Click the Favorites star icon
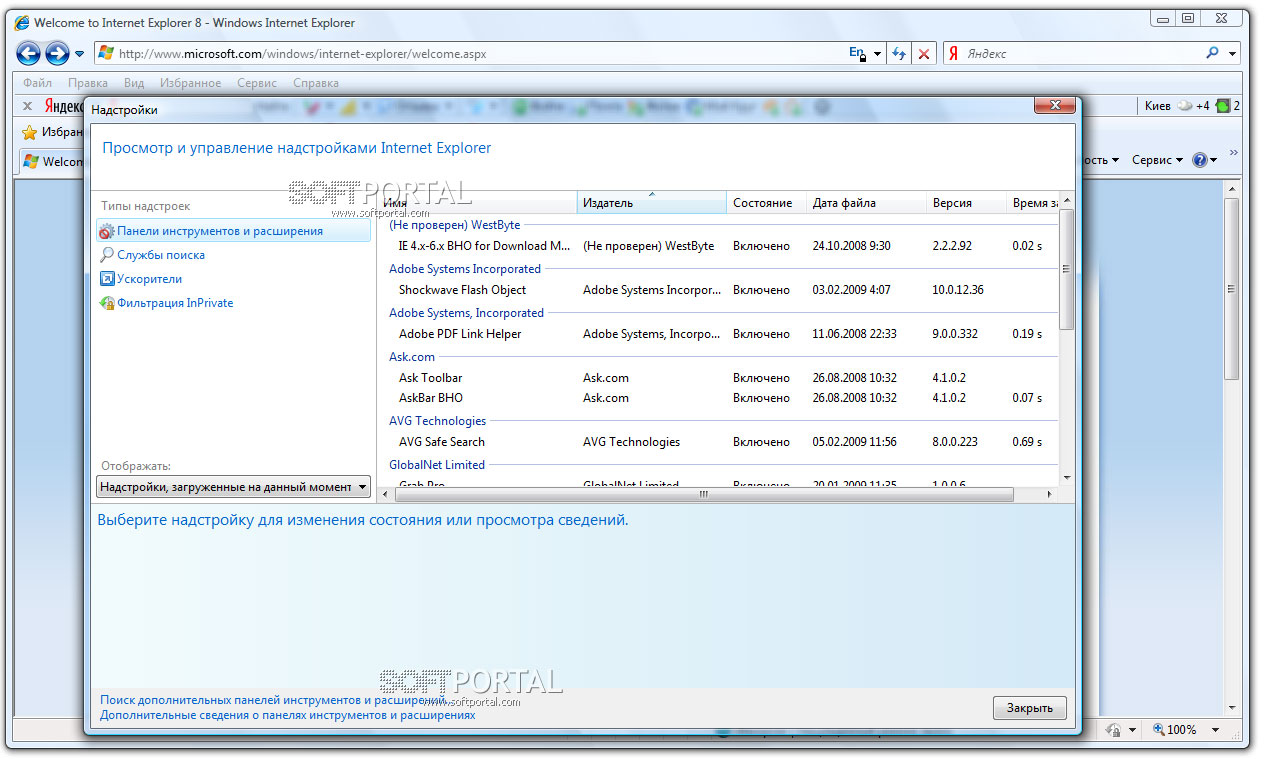 [x=30, y=132]
